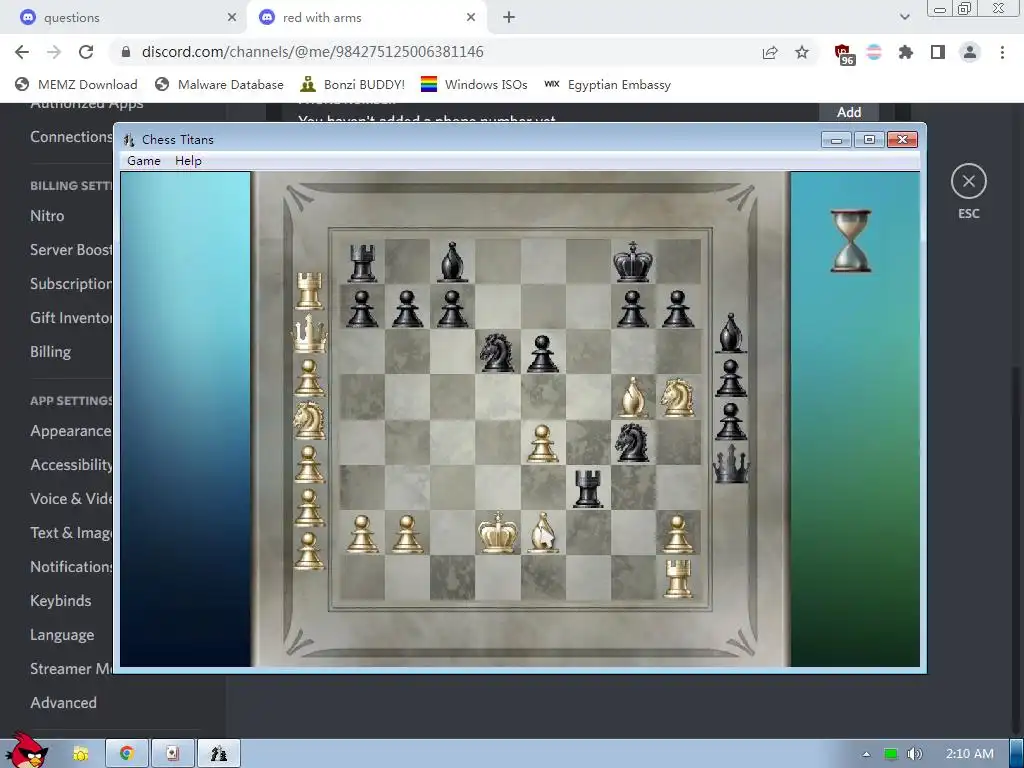Open the extensions puzzle icon
This screenshot has height=768, width=1024.
[906, 52]
